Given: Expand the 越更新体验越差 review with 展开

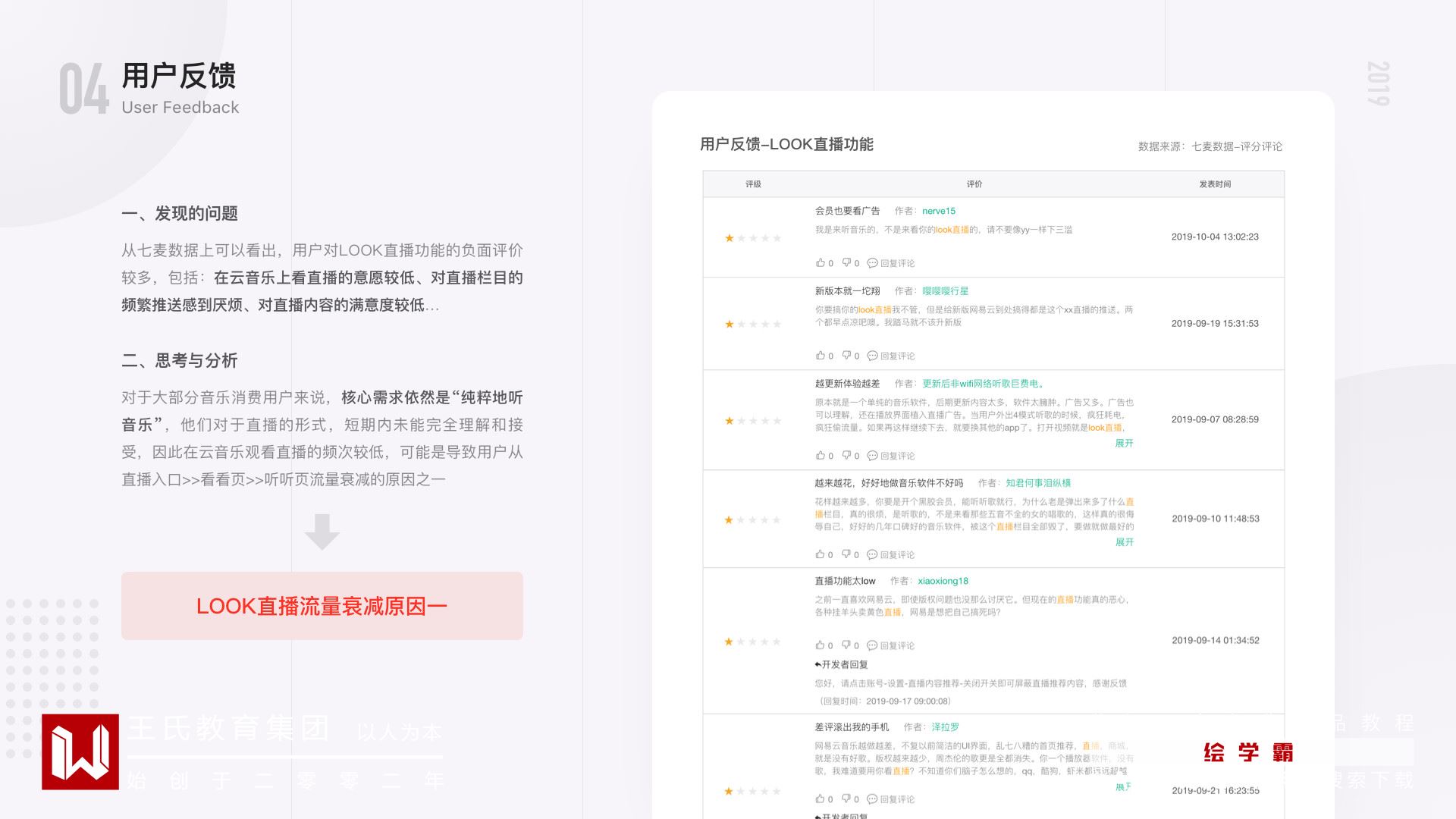Looking at the screenshot, I should [x=1124, y=443].
